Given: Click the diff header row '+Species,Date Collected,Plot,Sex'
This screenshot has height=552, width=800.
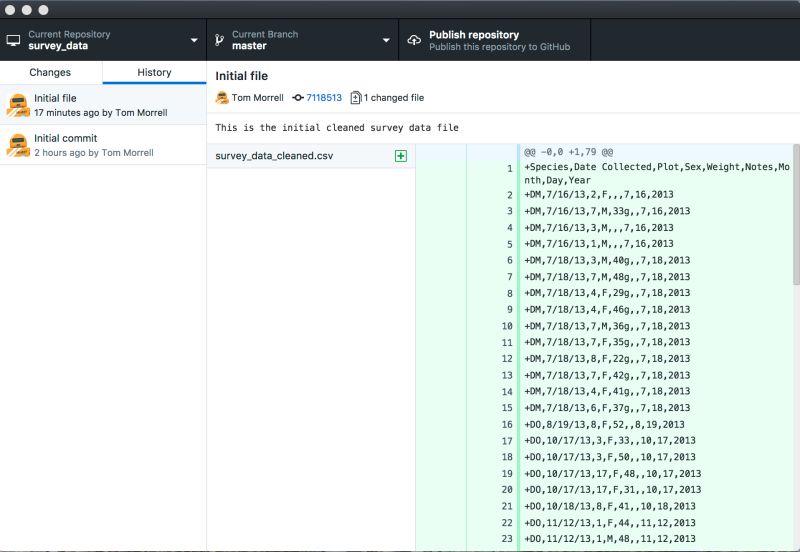Looking at the screenshot, I should (656, 173).
